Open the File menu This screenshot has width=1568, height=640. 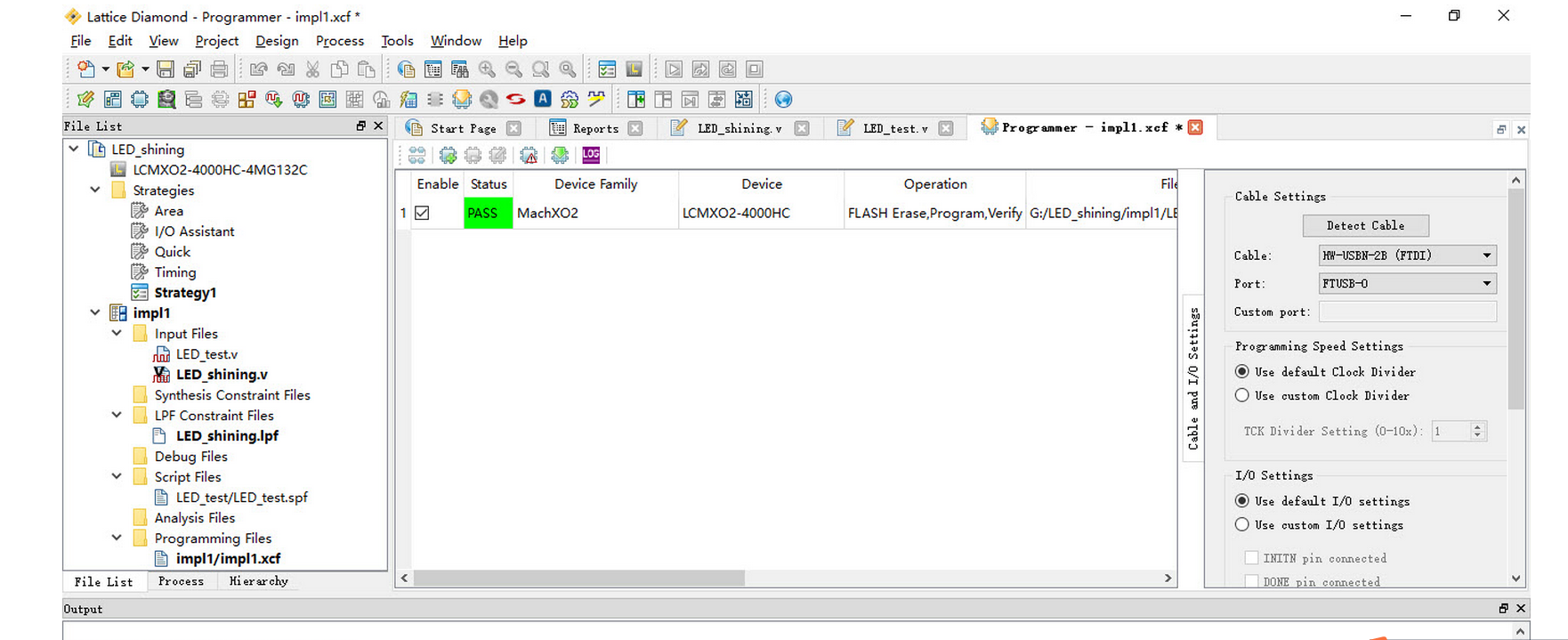(80, 41)
